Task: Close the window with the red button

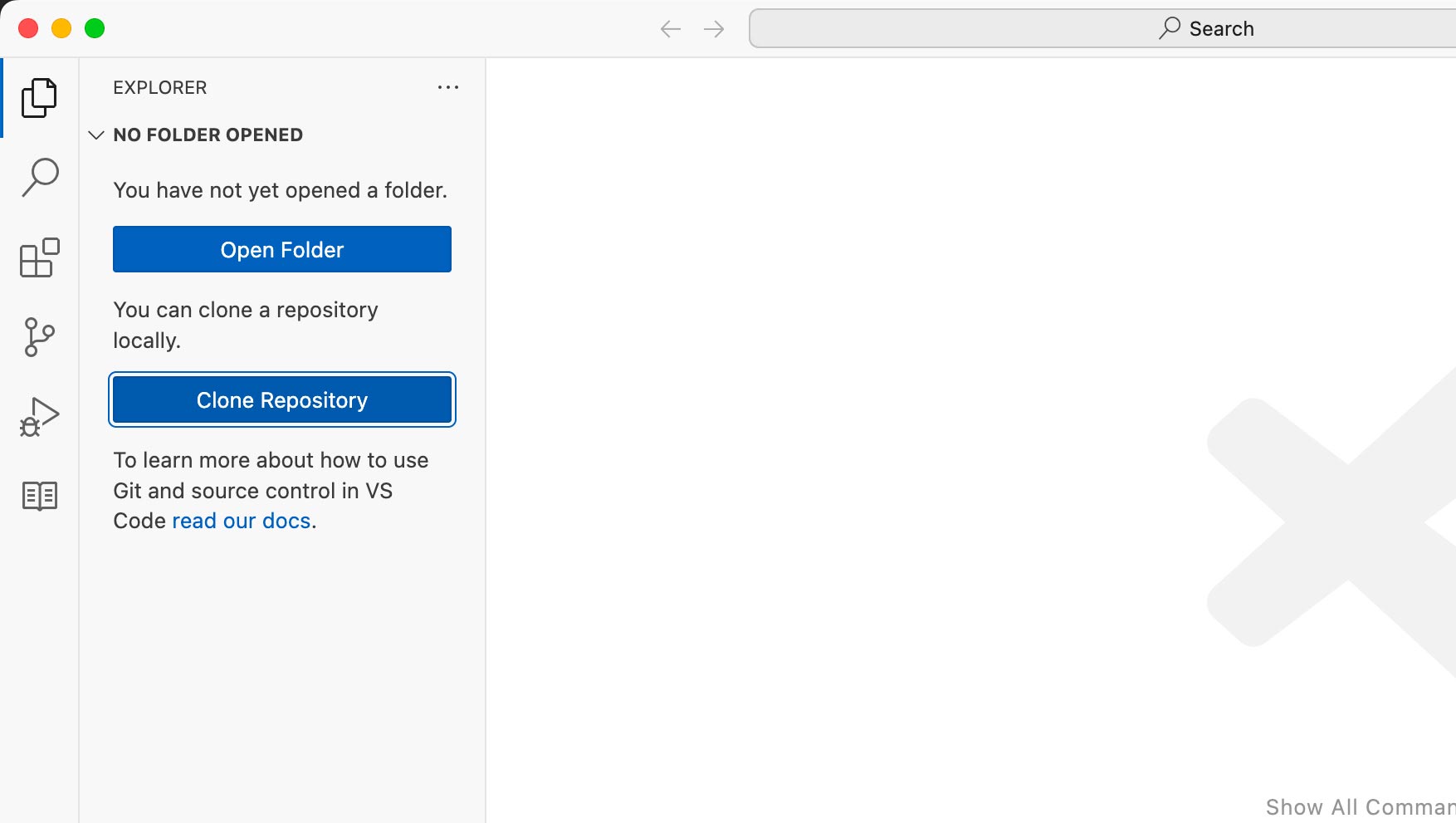Action: pyautogui.click(x=28, y=28)
